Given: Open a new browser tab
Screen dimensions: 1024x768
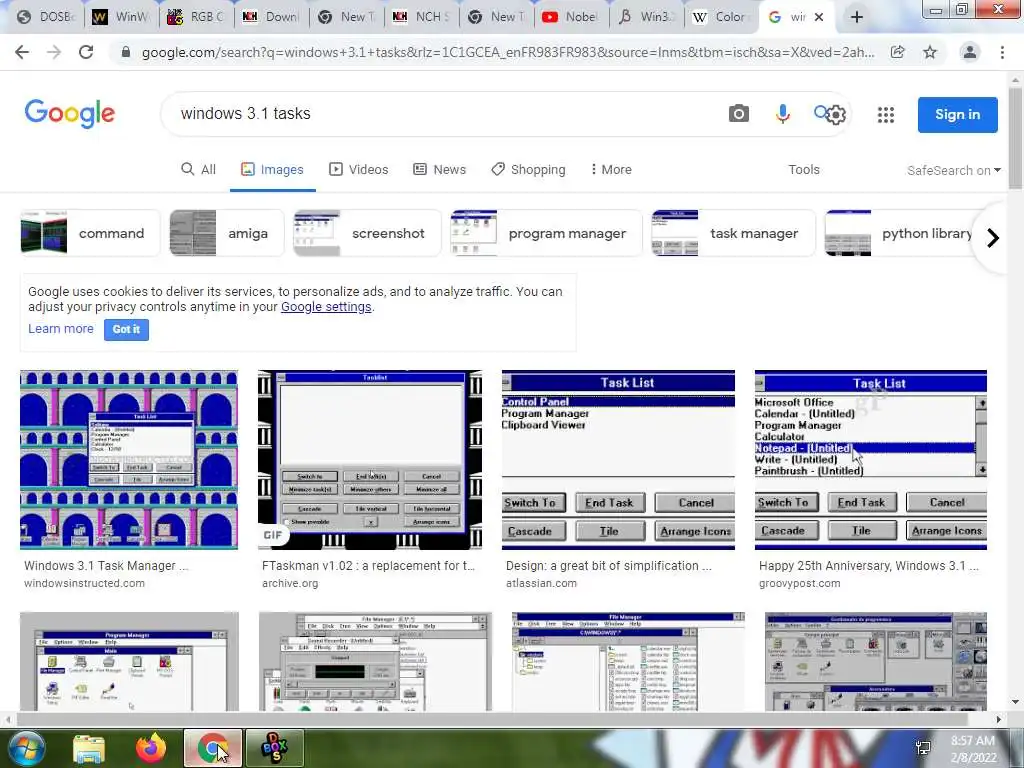Looking at the screenshot, I should 857,17.
